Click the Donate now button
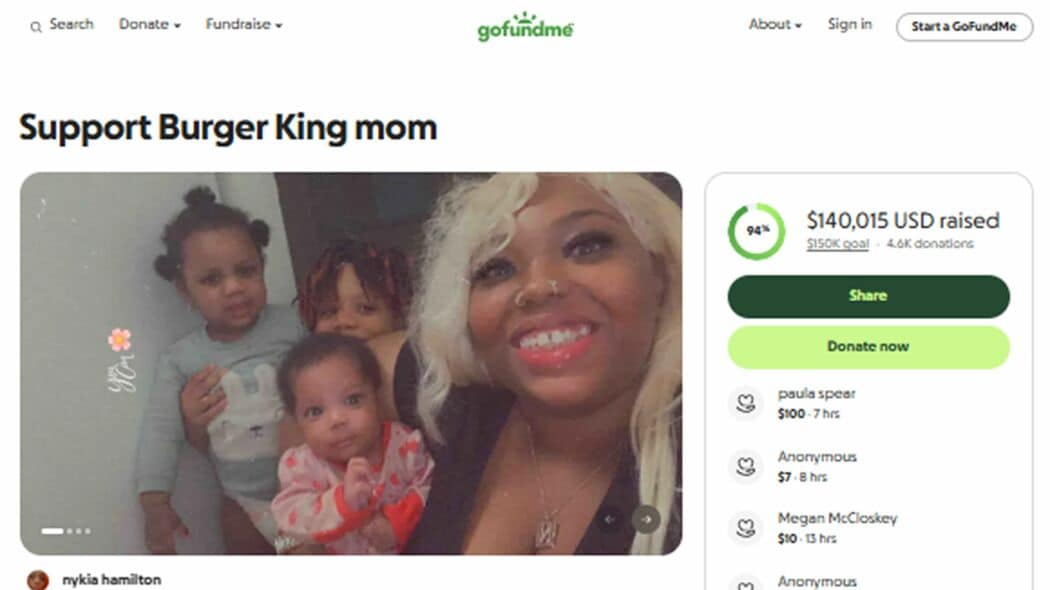This screenshot has width=1050, height=590. click(x=868, y=346)
